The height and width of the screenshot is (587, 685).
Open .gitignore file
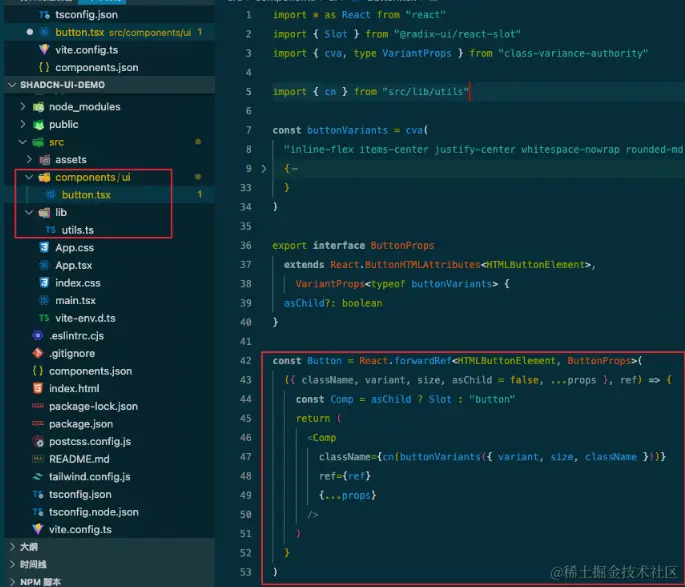(x=72, y=353)
